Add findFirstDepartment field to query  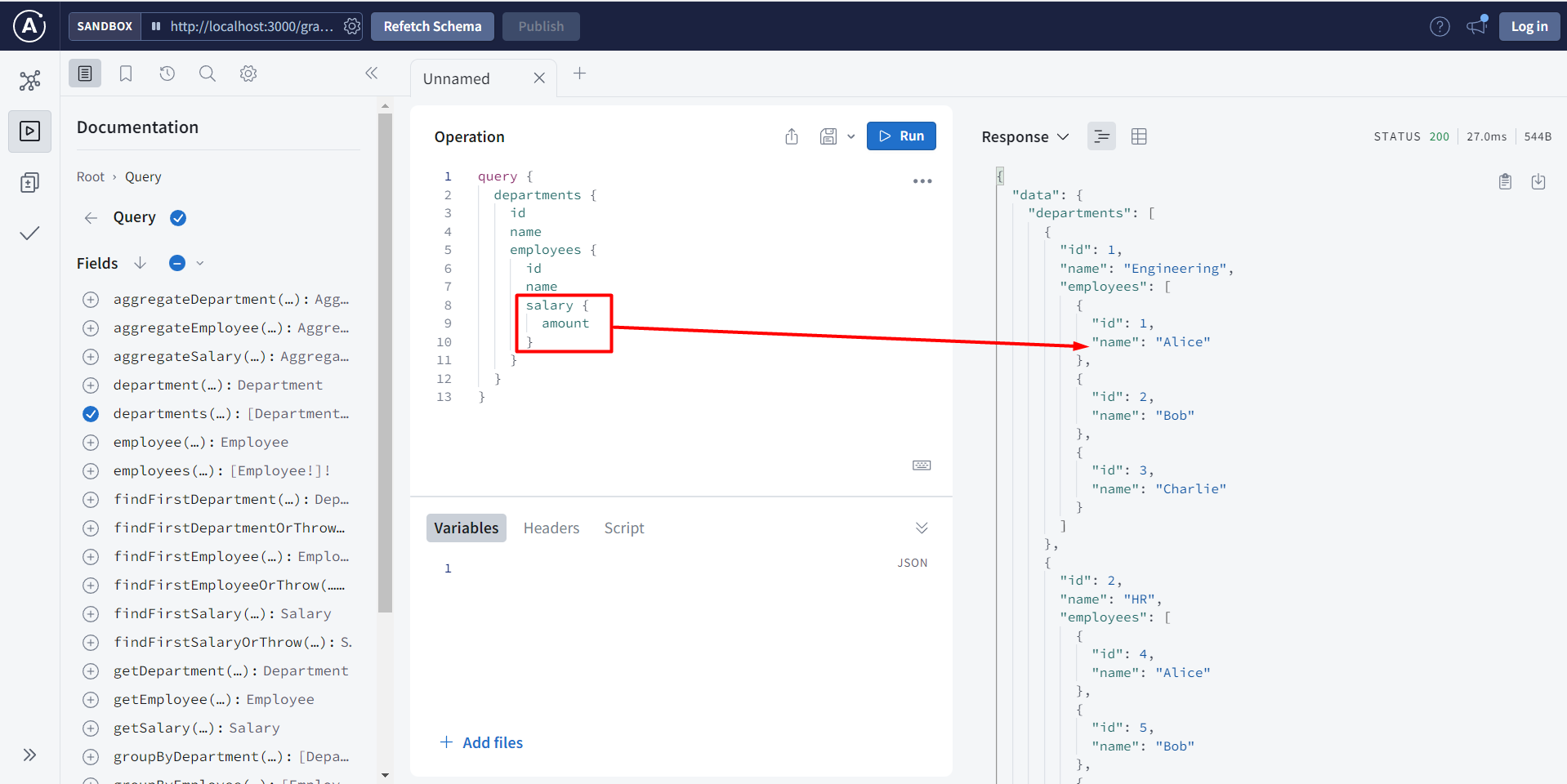tap(91, 500)
